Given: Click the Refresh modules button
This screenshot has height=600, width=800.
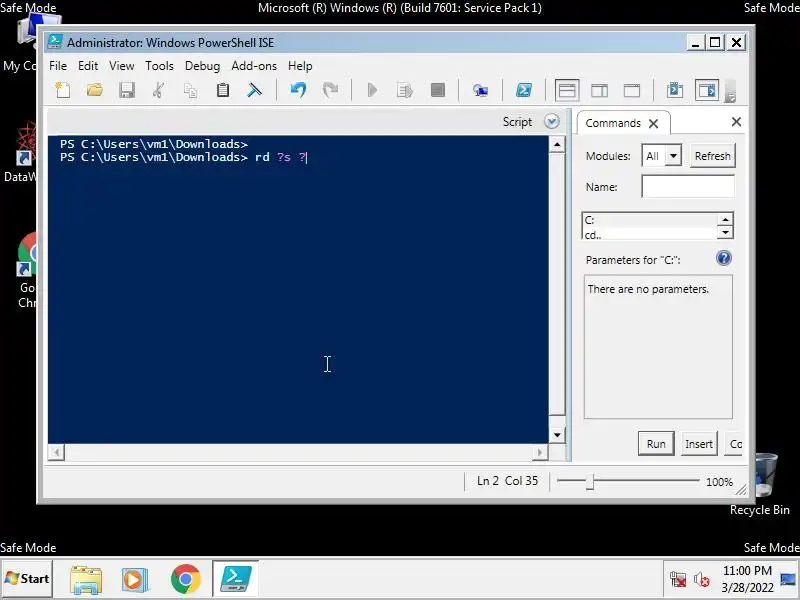Looking at the screenshot, I should tap(712, 156).
